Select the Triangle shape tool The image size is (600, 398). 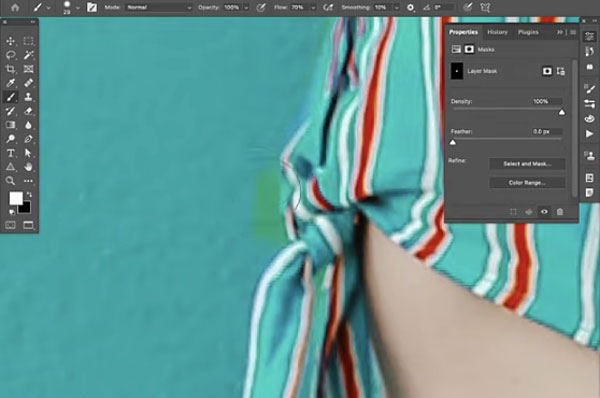coord(10,167)
